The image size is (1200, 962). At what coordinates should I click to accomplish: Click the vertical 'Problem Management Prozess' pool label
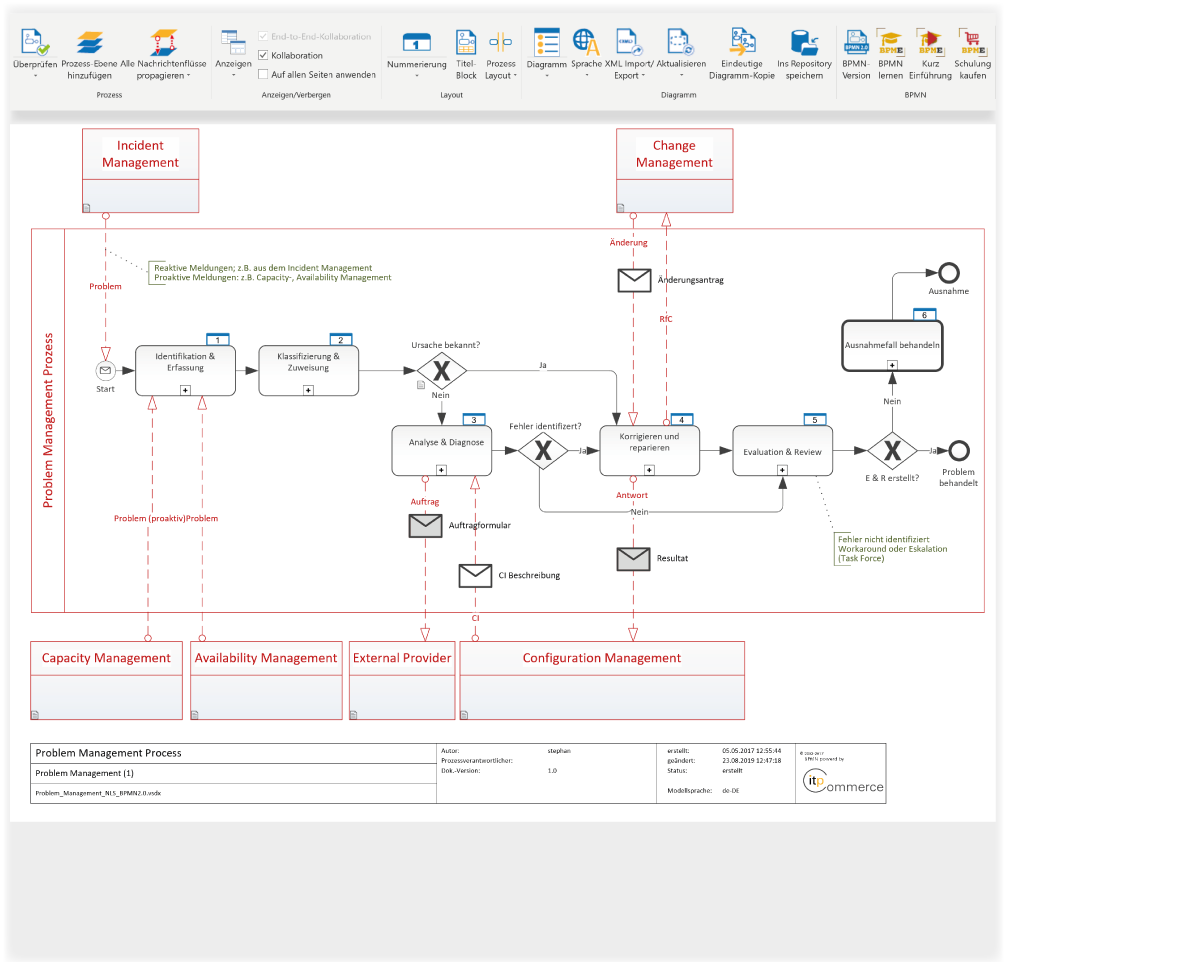point(48,420)
